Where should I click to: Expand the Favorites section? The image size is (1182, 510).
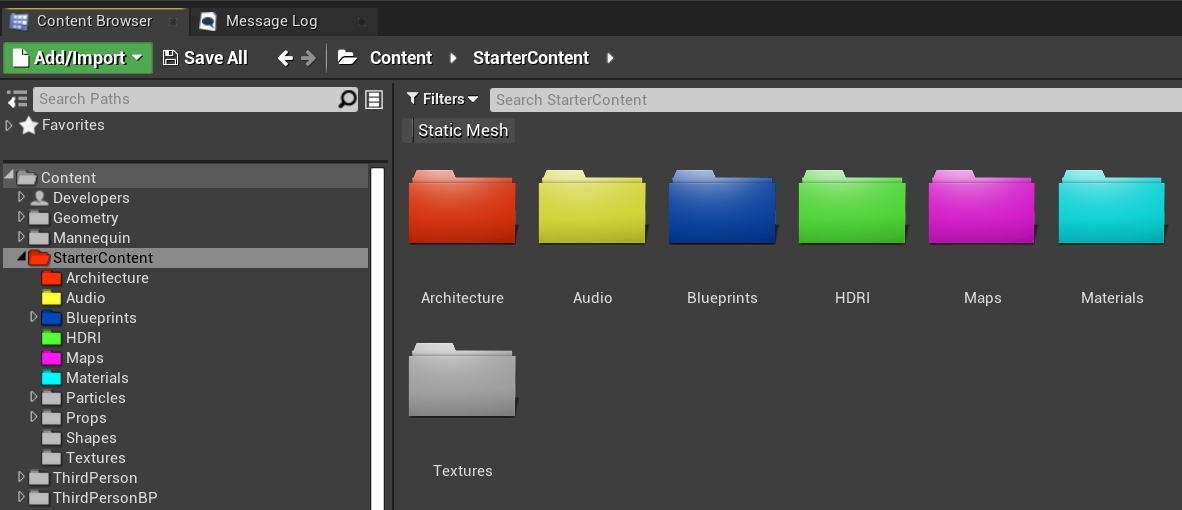click(9, 125)
